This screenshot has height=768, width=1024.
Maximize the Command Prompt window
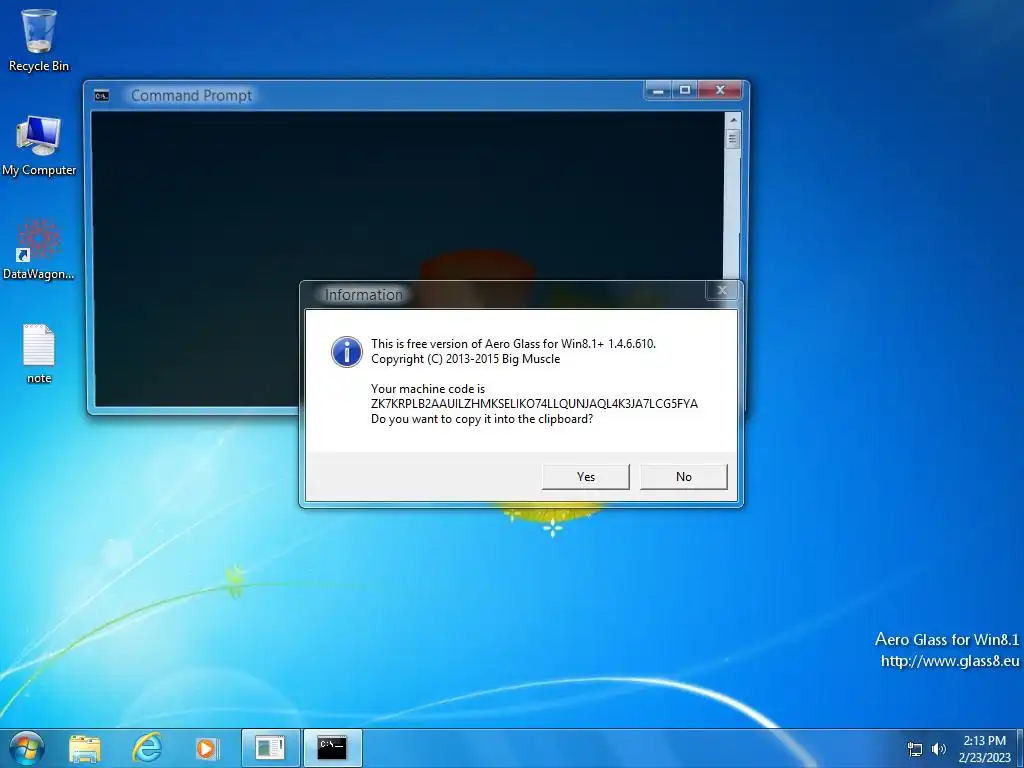[x=684, y=91]
